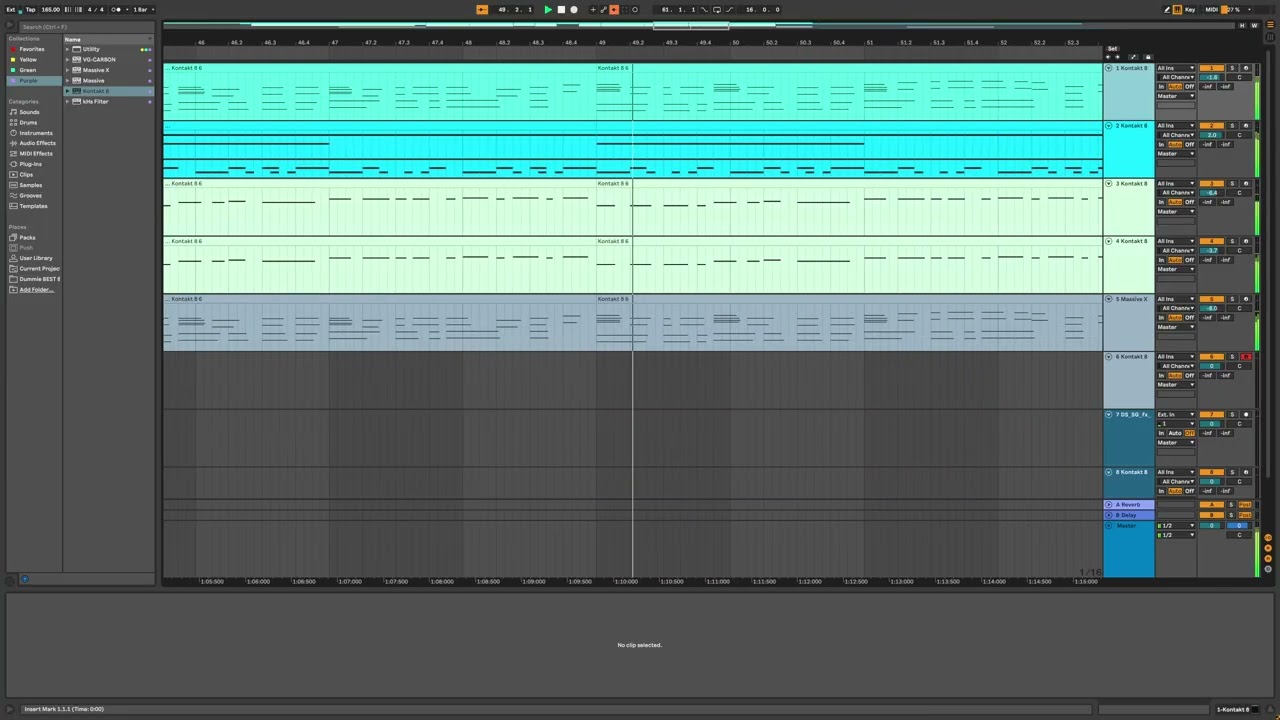This screenshot has width=1280, height=720.
Task: Open Grooves category in browser
Action: pos(30,195)
